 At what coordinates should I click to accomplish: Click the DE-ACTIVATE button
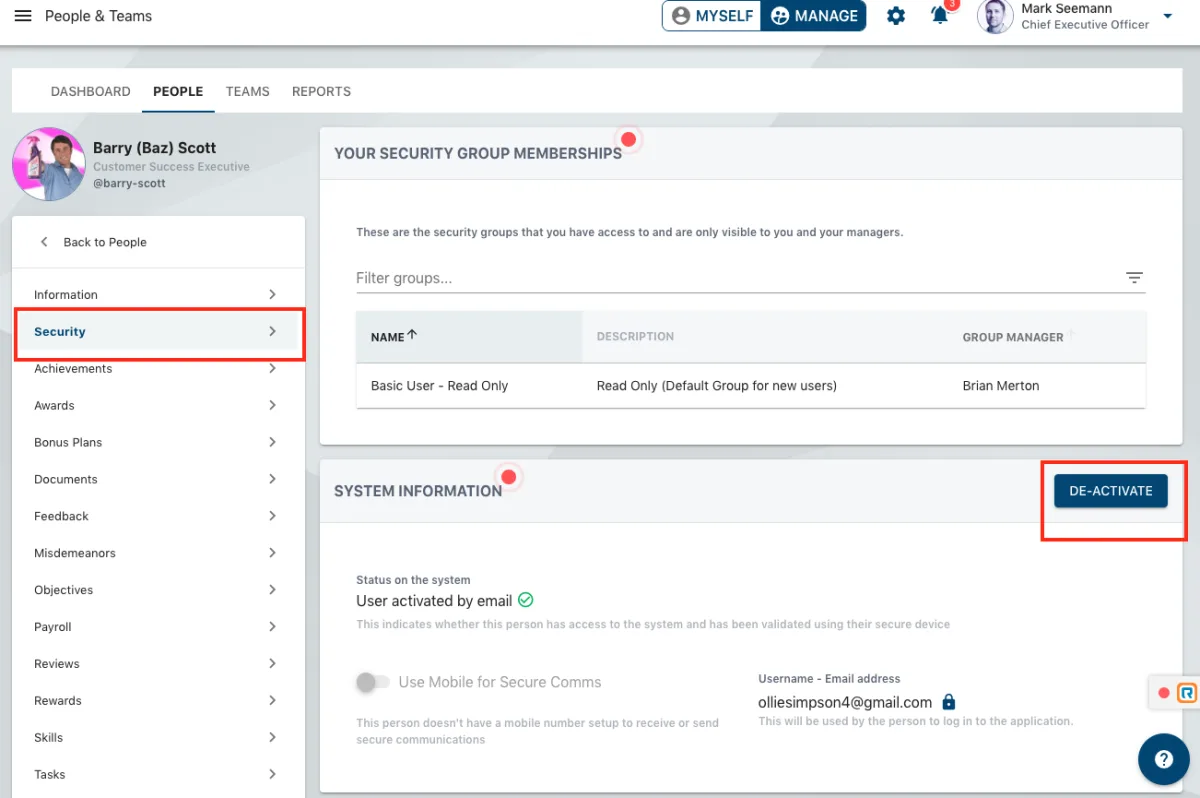tap(1111, 491)
